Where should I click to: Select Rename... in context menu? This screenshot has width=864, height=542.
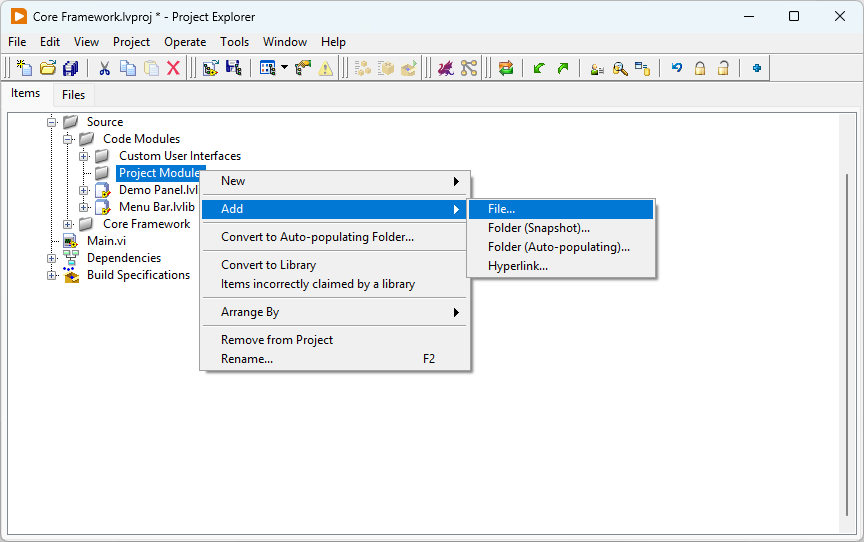coord(334,359)
